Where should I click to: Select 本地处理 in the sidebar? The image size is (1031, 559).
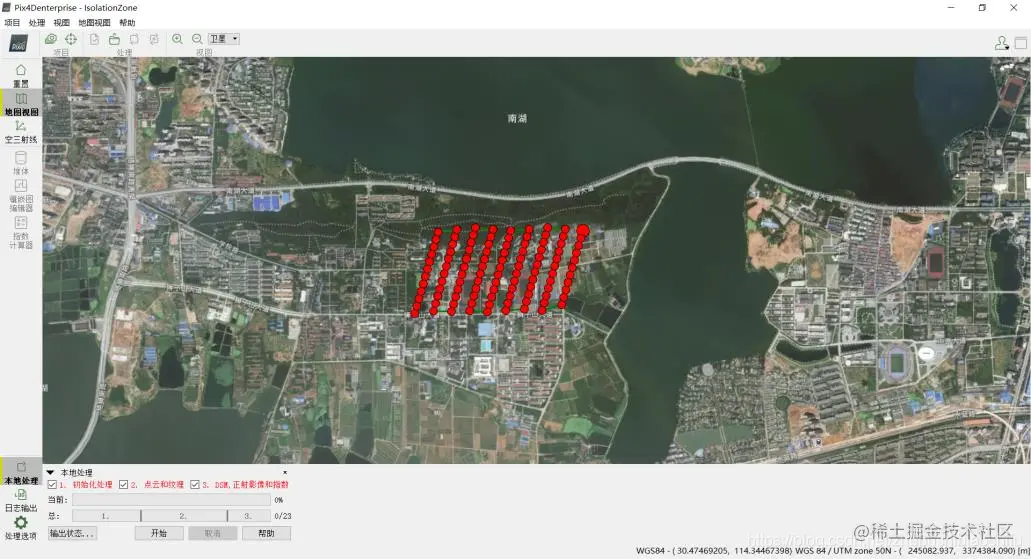(x=21, y=473)
